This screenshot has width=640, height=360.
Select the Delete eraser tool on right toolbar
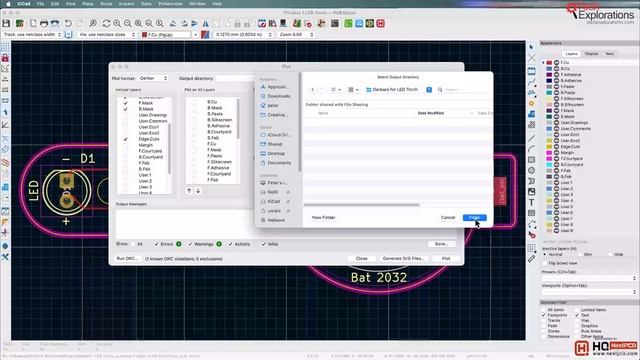click(x=531, y=235)
